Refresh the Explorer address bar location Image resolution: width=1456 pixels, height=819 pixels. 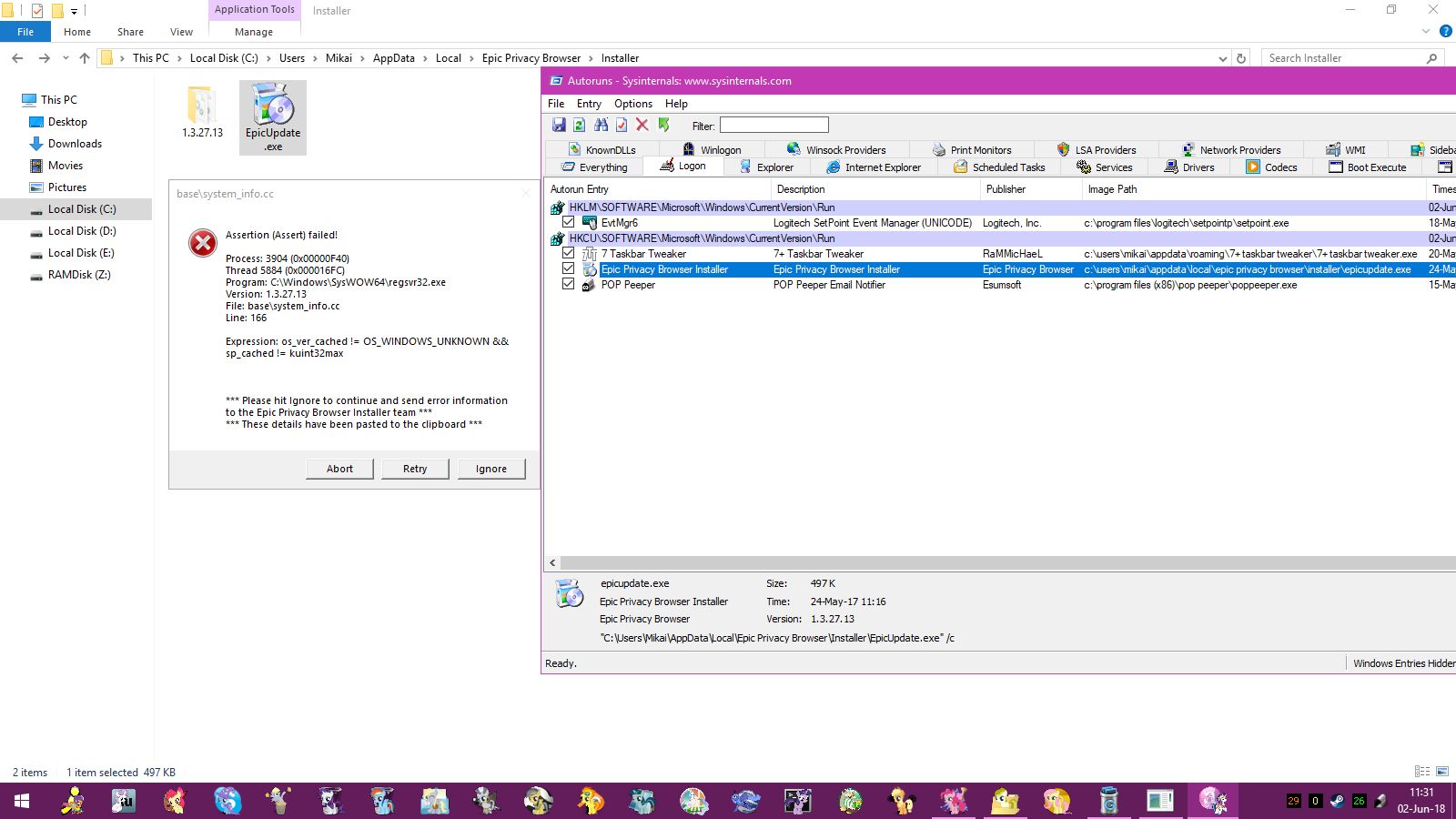1241,58
